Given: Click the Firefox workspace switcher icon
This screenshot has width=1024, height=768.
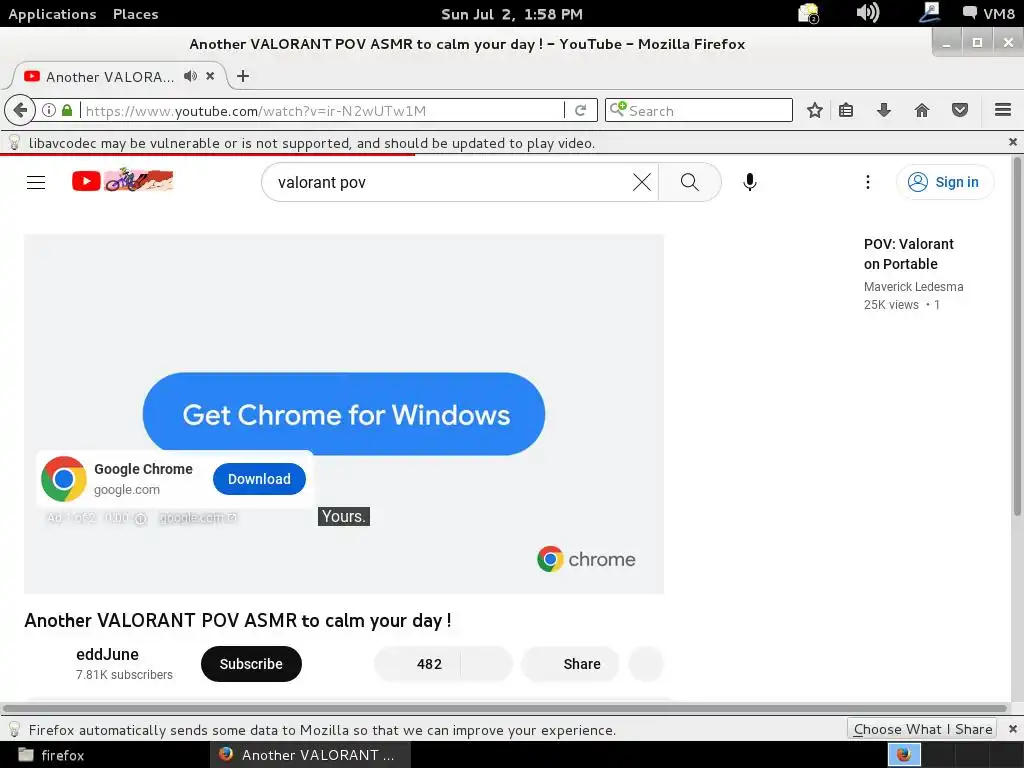Looking at the screenshot, I should (x=904, y=755).
